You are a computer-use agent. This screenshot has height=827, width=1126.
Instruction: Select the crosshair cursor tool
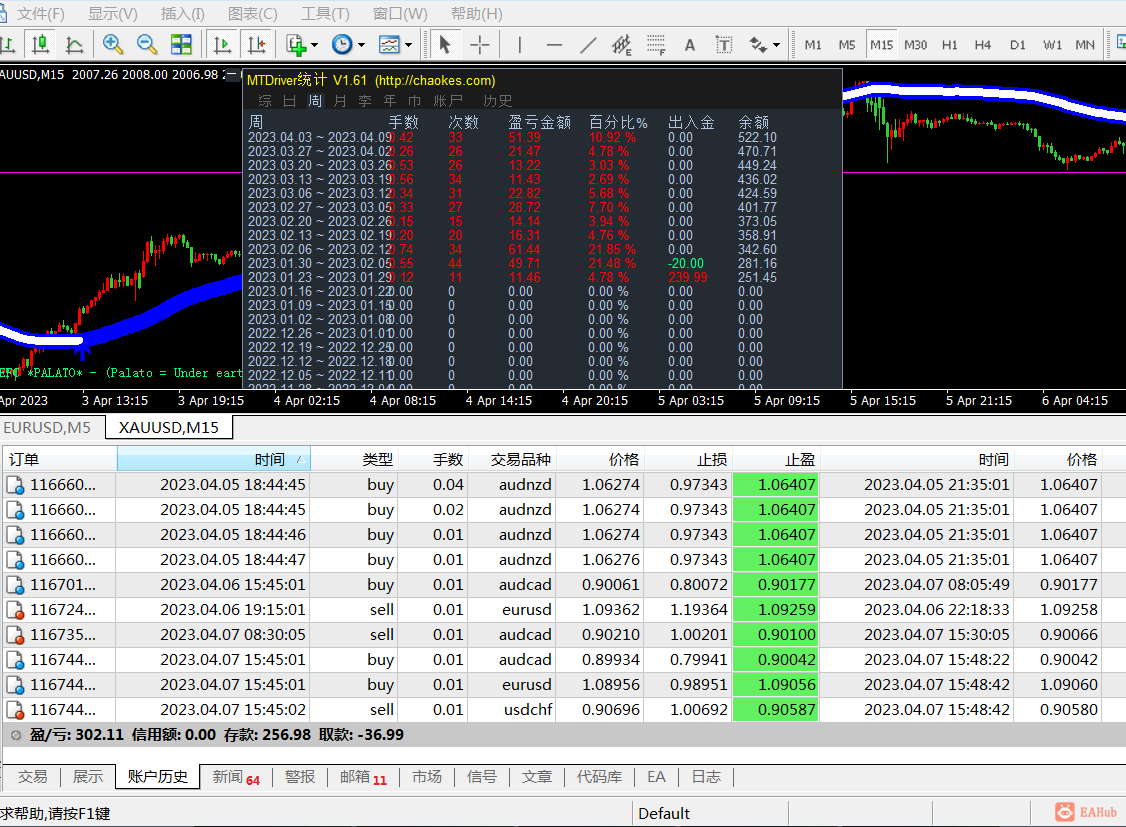(x=480, y=44)
